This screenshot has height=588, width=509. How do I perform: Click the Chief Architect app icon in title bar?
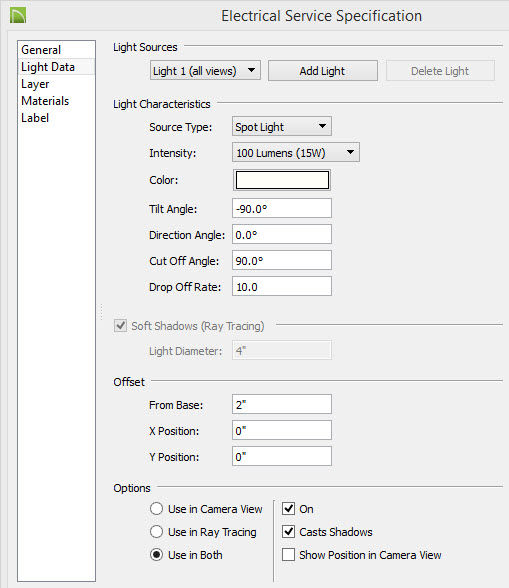pyautogui.click(x=18, y=15)
